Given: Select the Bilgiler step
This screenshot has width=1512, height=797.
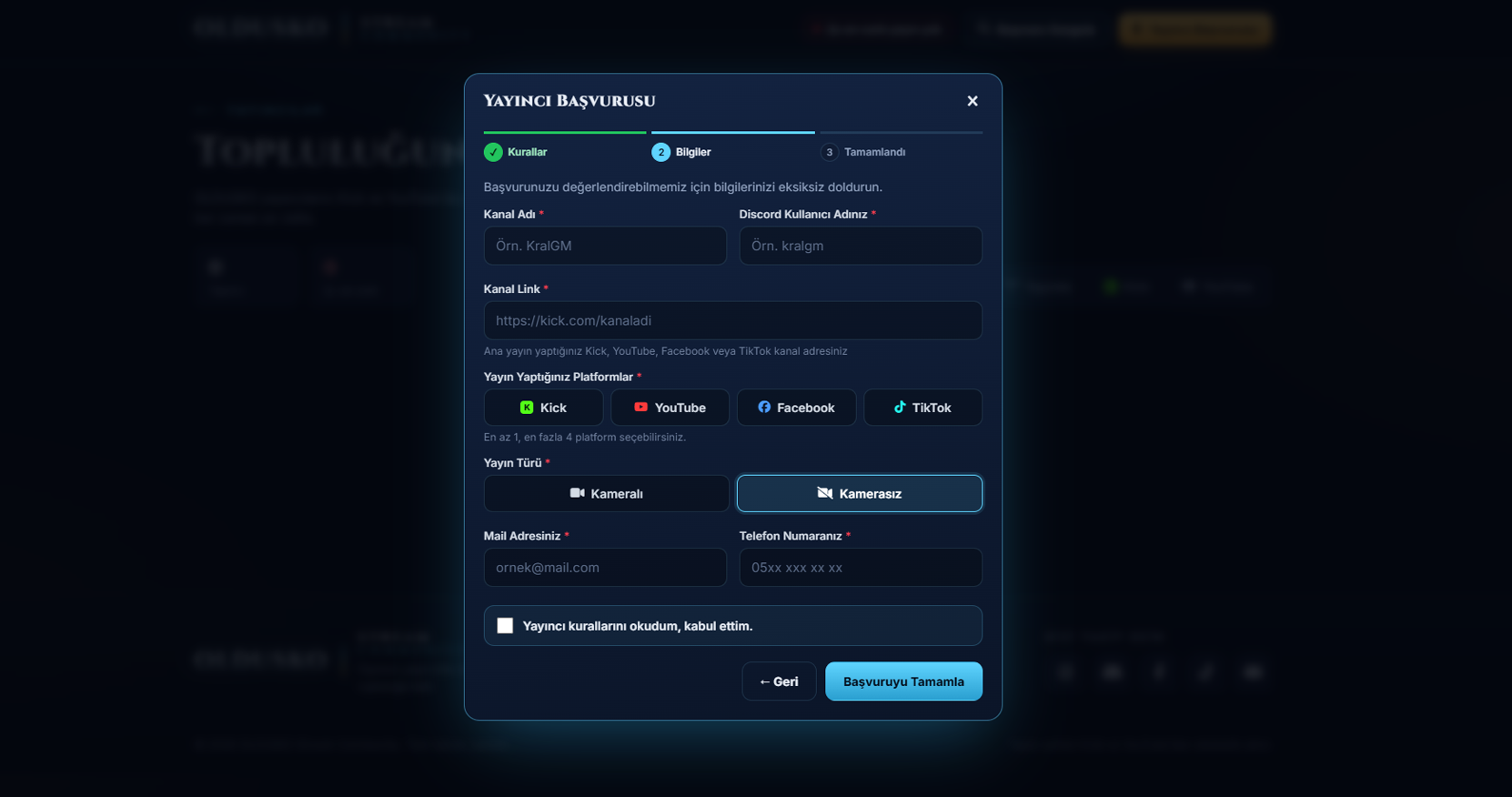Looking at the screenshot, I should (681, 152).
